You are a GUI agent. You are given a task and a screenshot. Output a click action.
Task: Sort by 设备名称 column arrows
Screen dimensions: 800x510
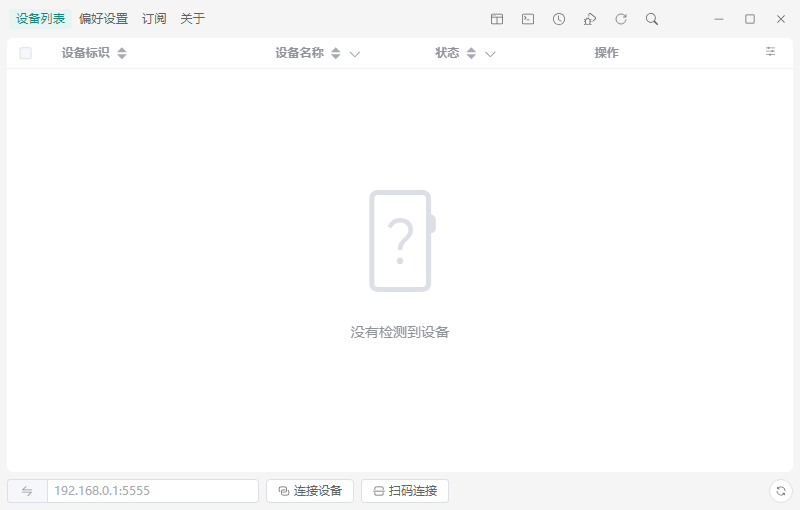tap(336, 53)
